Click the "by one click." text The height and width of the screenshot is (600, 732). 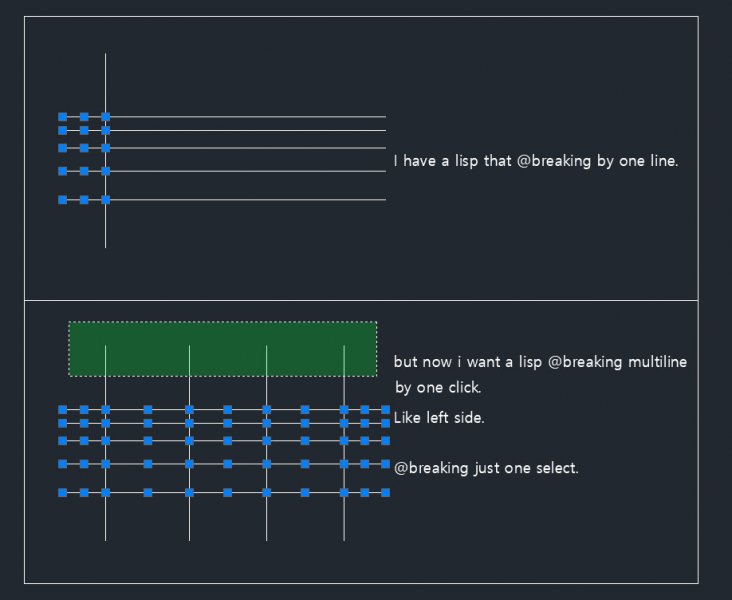437,388
